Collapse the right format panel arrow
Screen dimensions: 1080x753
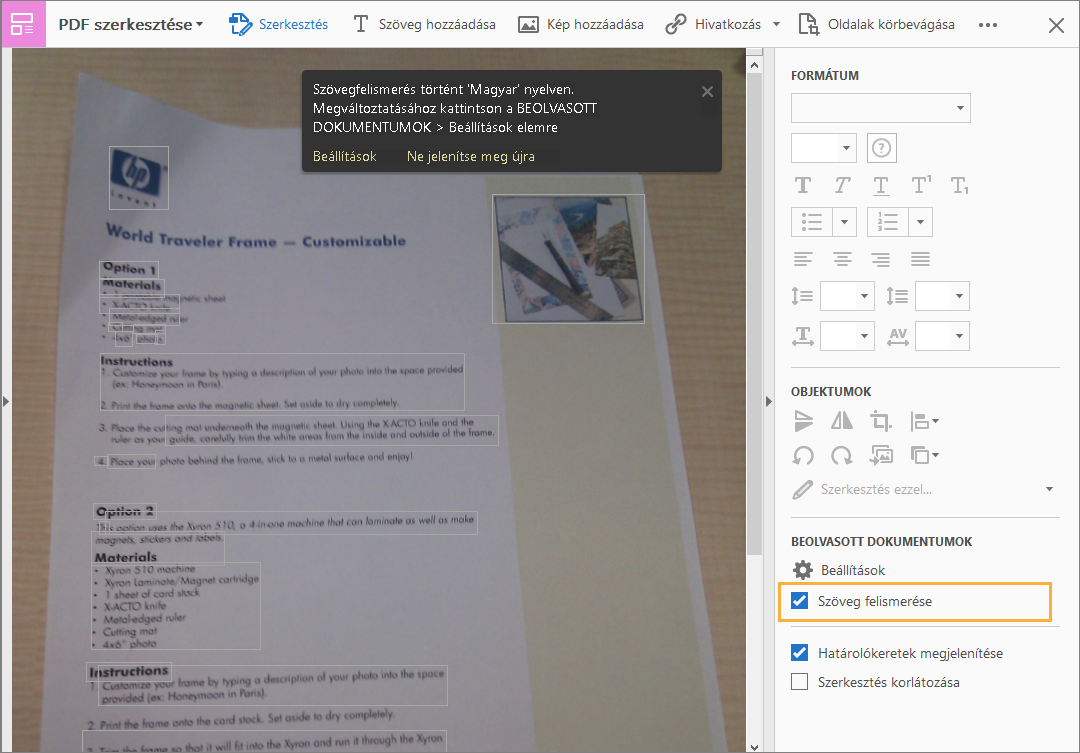pos(769,401)
